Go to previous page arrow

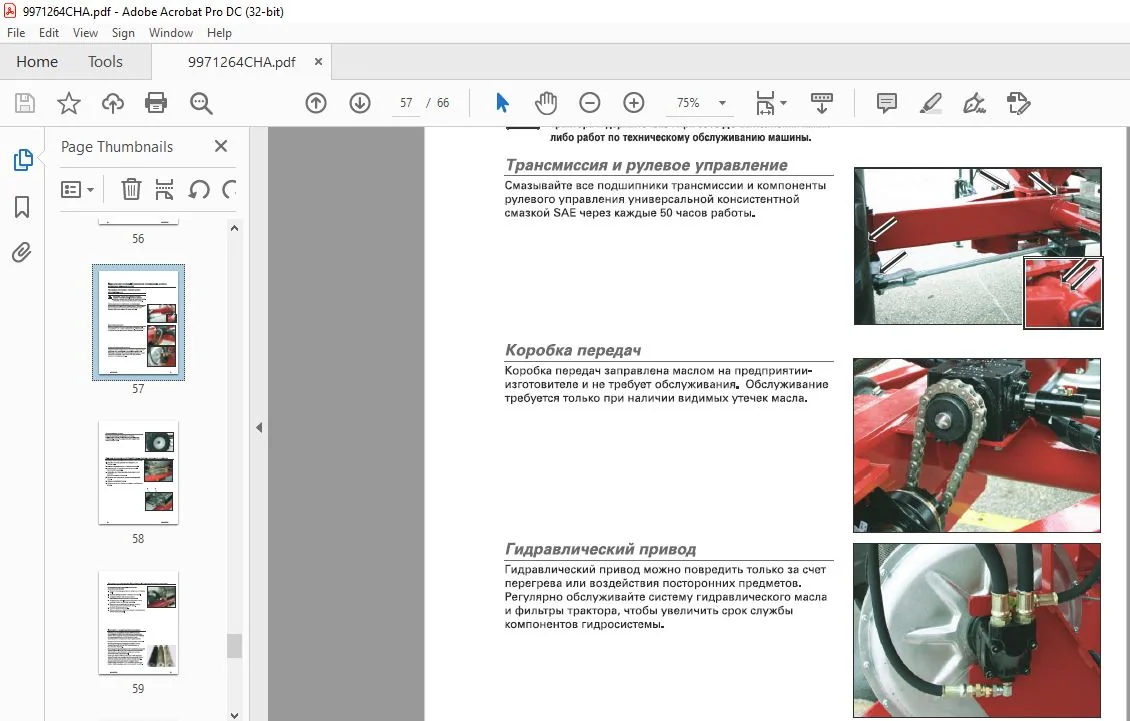click(316, 103)
